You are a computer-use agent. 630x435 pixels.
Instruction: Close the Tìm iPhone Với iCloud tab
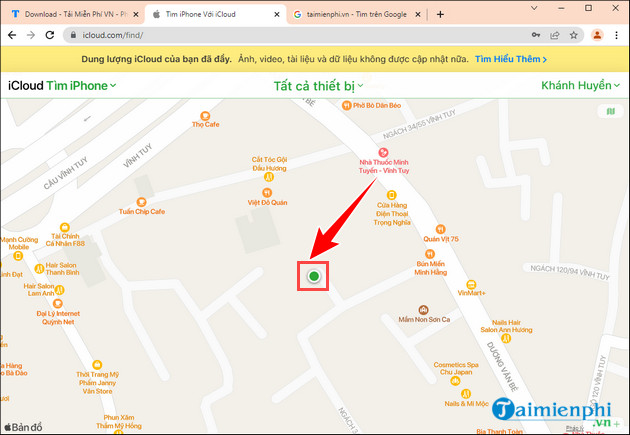[277, 14]
